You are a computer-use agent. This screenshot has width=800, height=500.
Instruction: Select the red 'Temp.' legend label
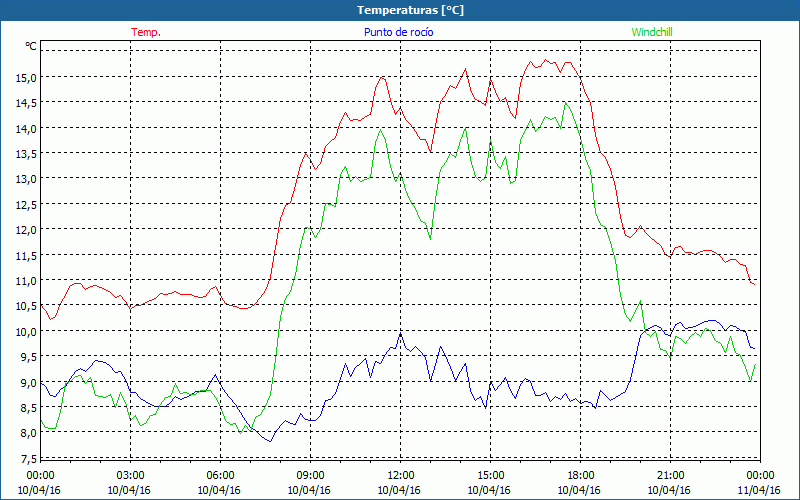146,32
